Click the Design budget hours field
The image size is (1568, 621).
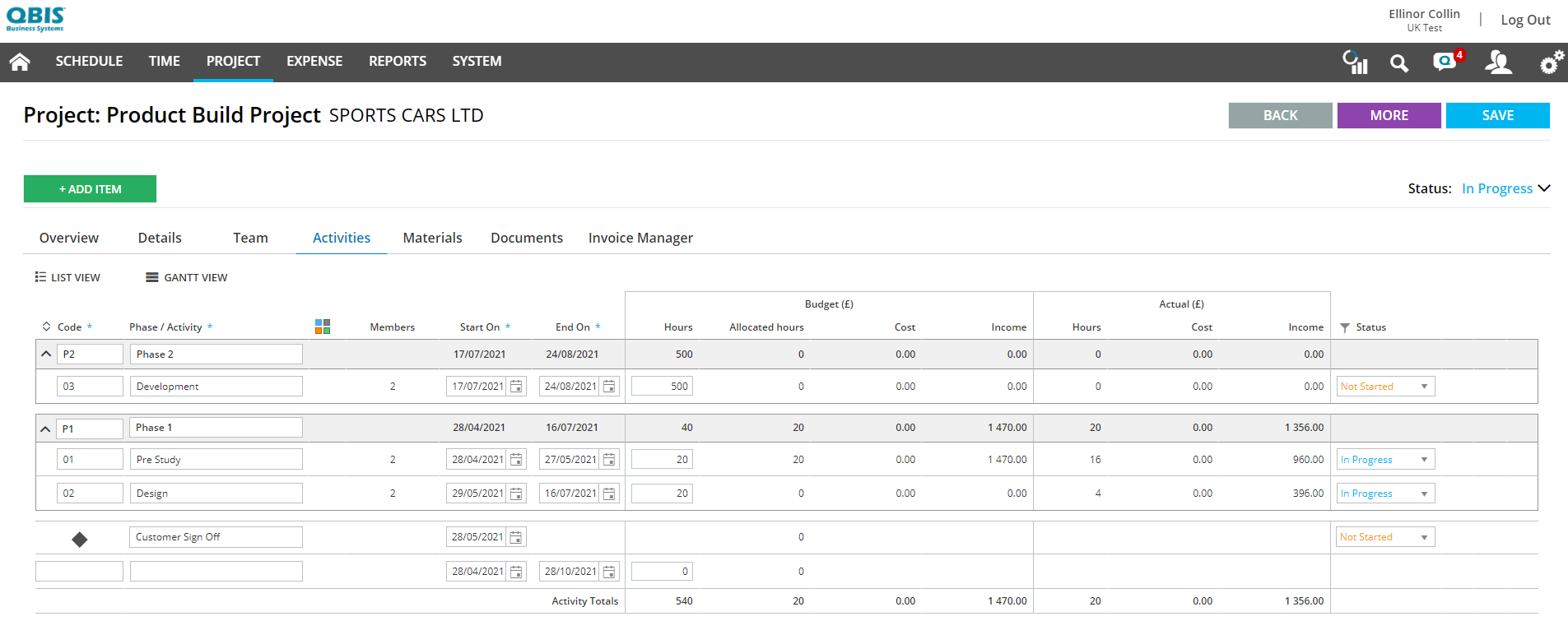point(662,494)
